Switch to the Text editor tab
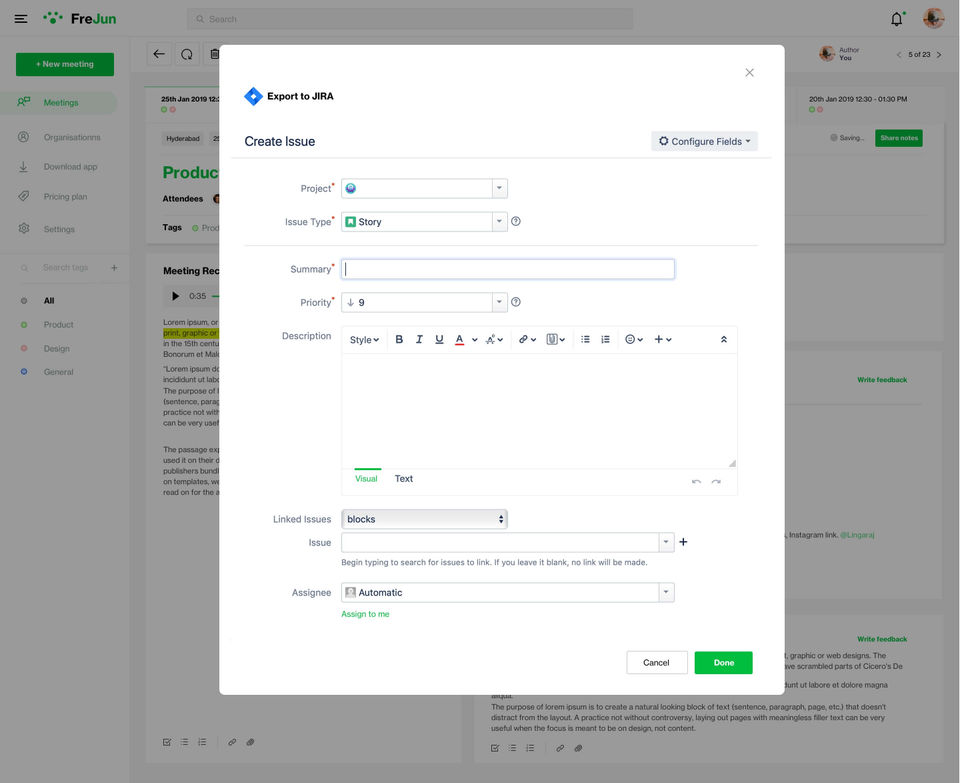This screenshot has width=960, height=783. point(403,479)
